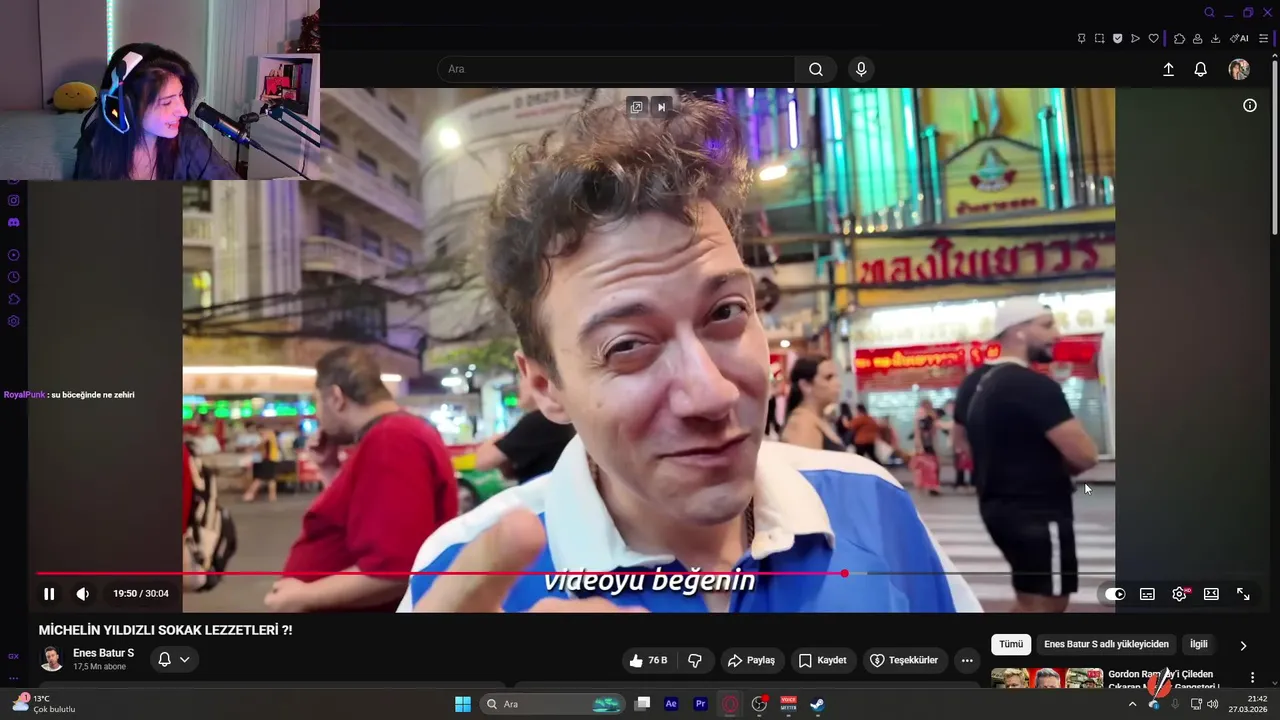Image resolution: width=1280 pixels, height=720 pixels.
Task: Open the browser AI assistant button
Action: (1239, 39)
